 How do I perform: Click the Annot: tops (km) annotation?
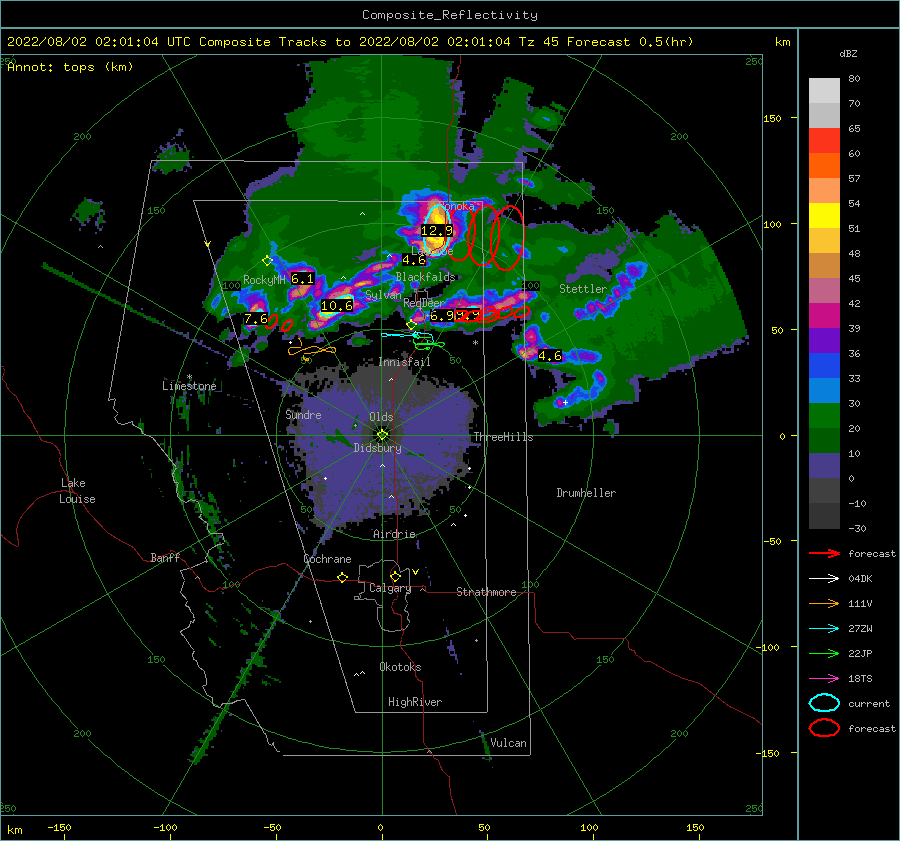click(70, 67)
